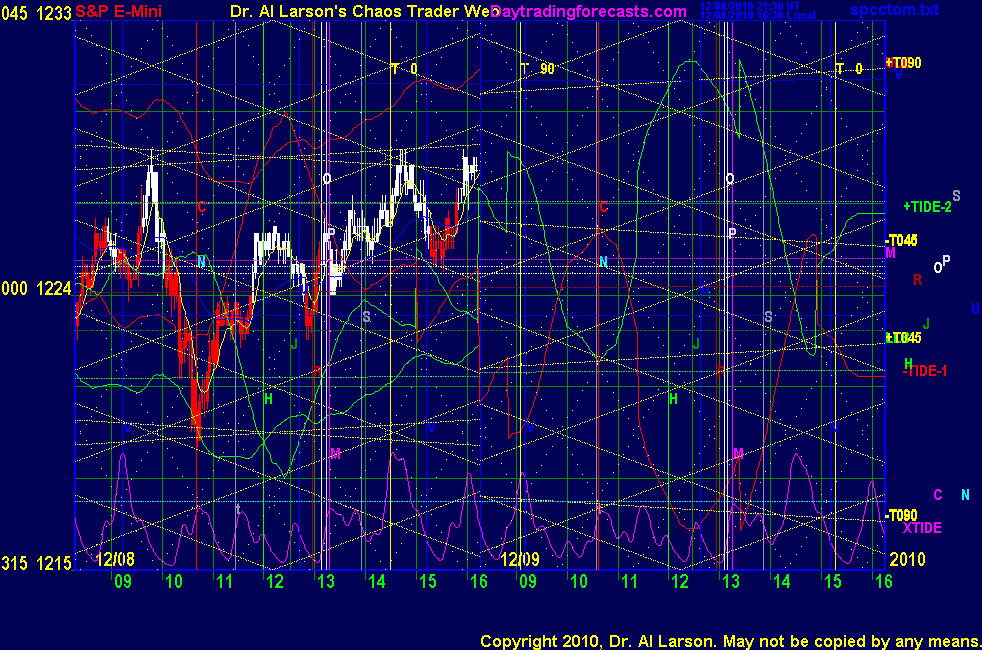982x650 pixels.
Task: Click the 09 hour label under 12/08
Action: [x=123, y=582]
